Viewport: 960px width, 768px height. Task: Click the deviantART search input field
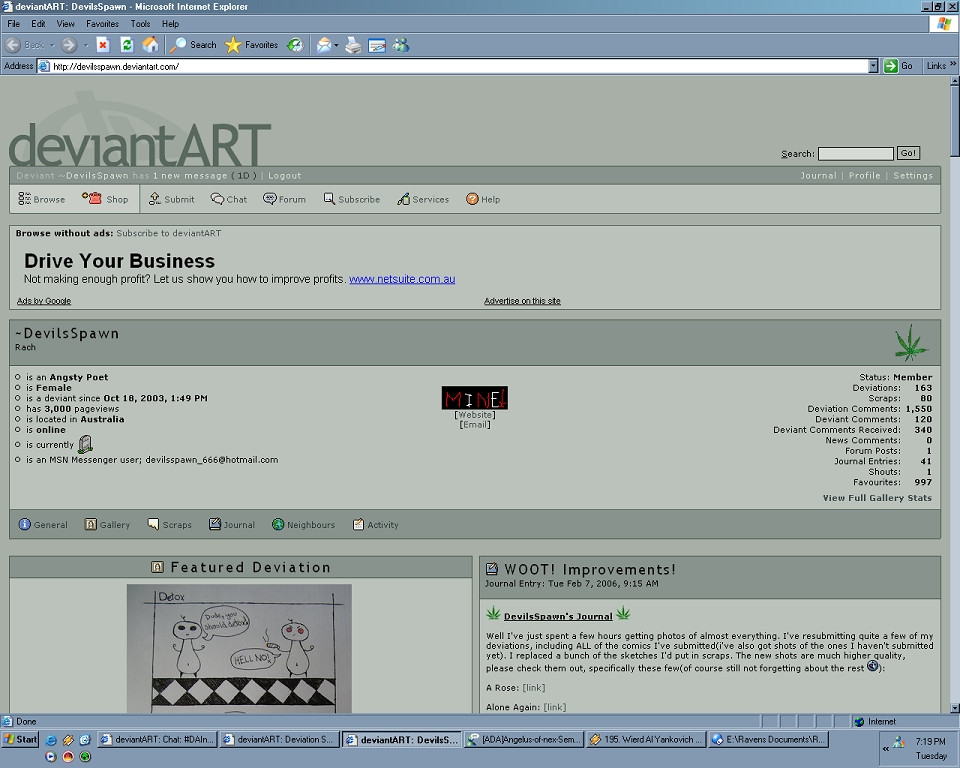pos(855,154)
